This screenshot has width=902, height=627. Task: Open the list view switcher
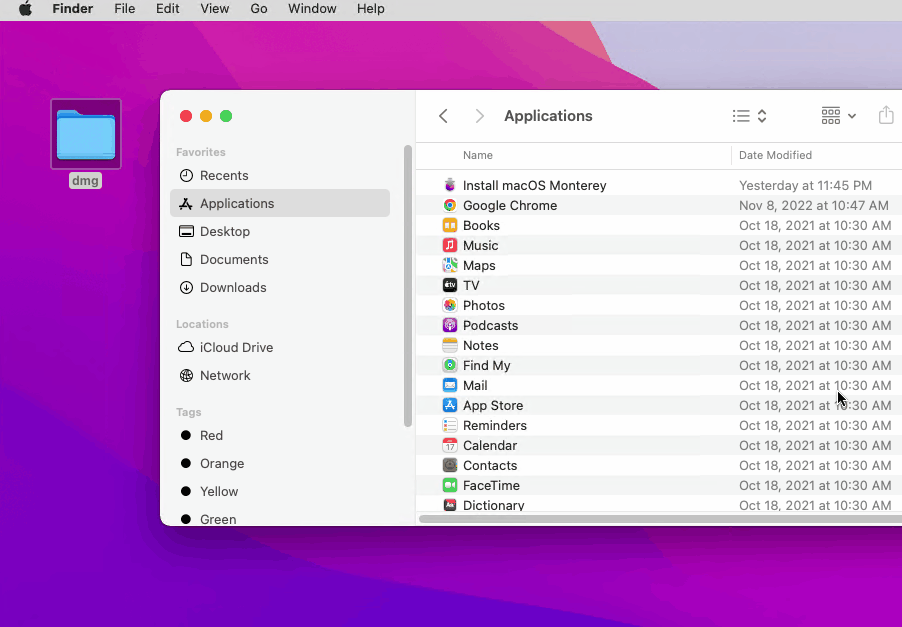tap(750, 116)
